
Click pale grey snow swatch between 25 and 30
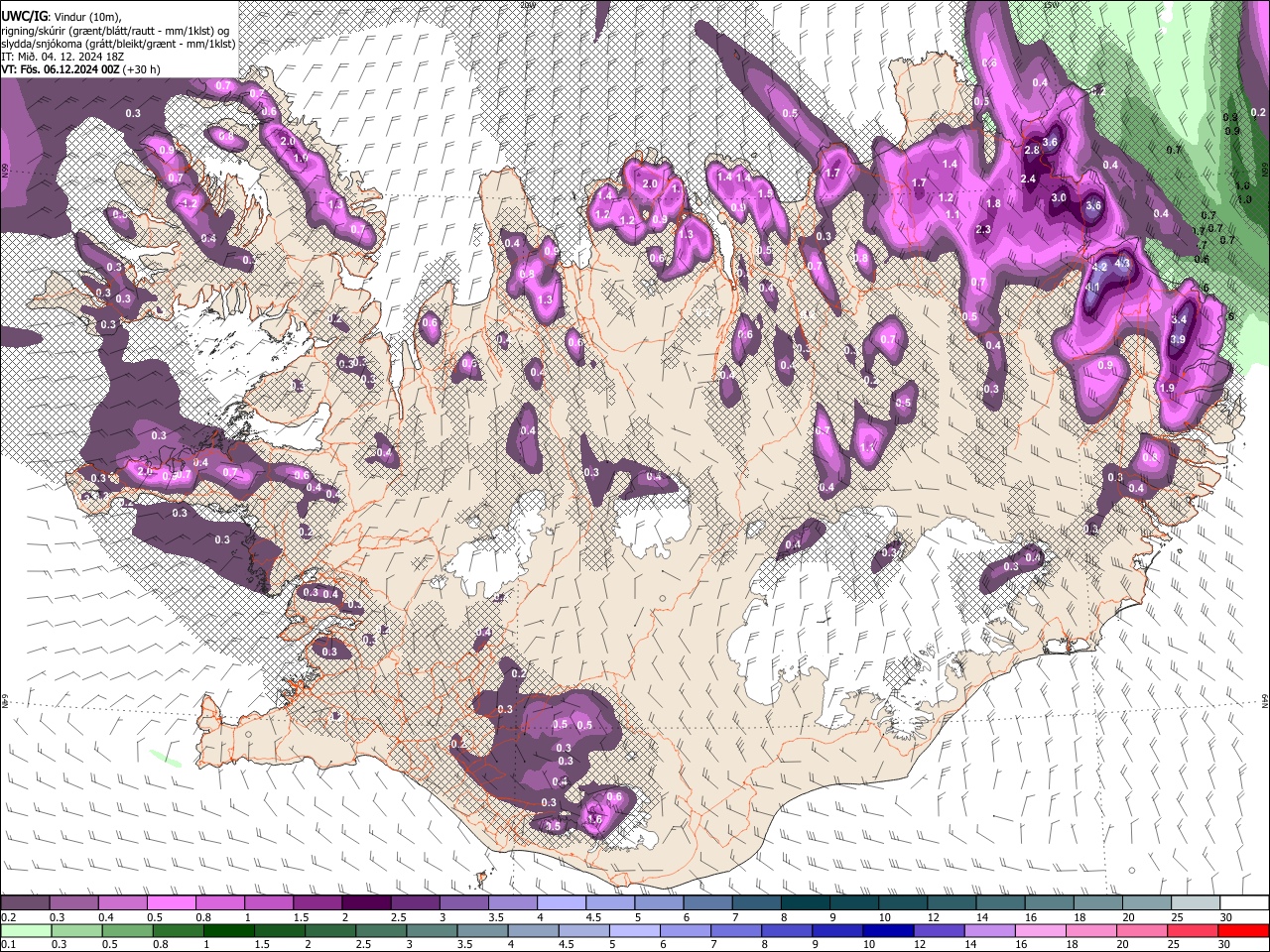click(x=1197, y=903)
